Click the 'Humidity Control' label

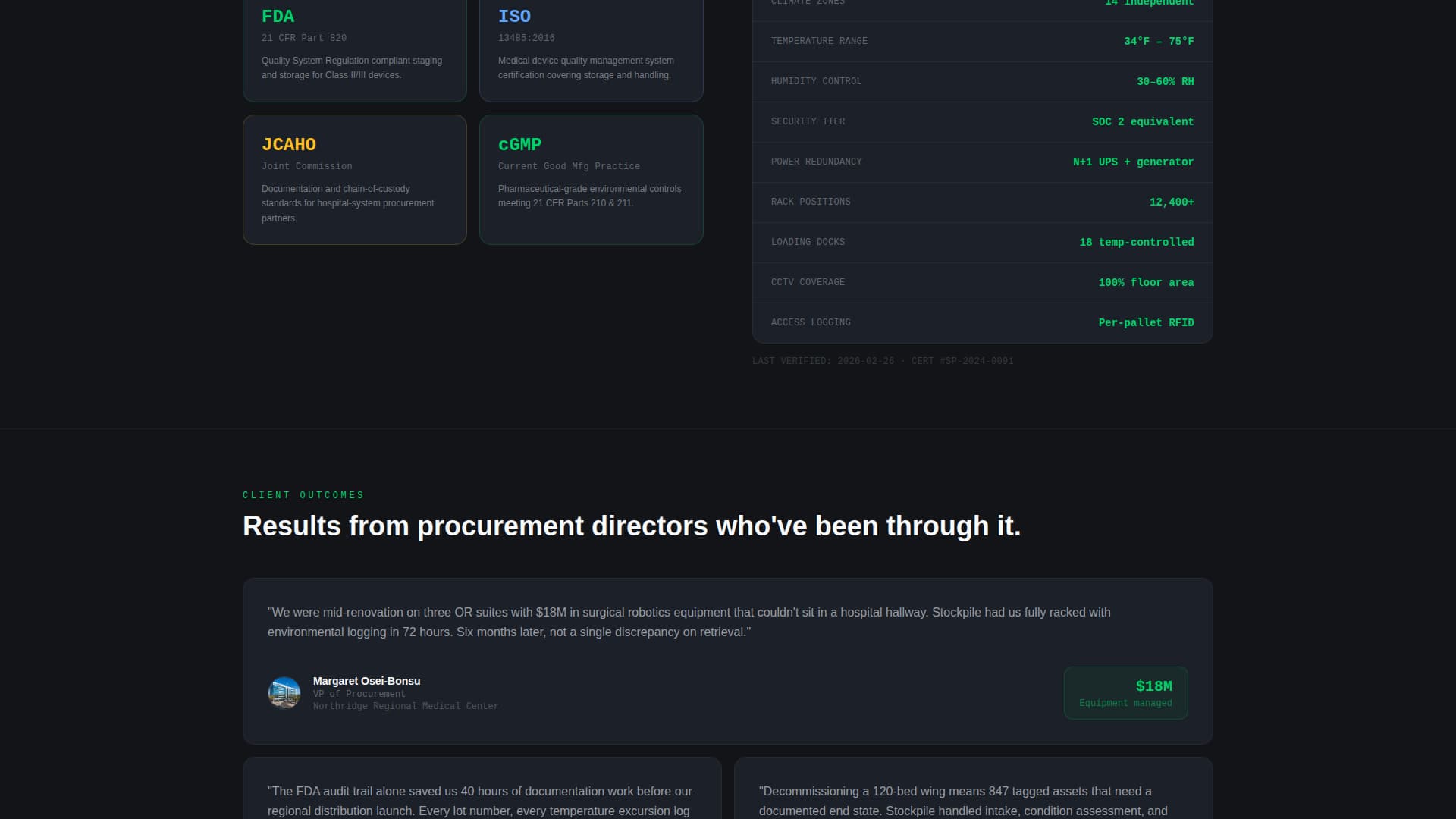pos(816,81)
